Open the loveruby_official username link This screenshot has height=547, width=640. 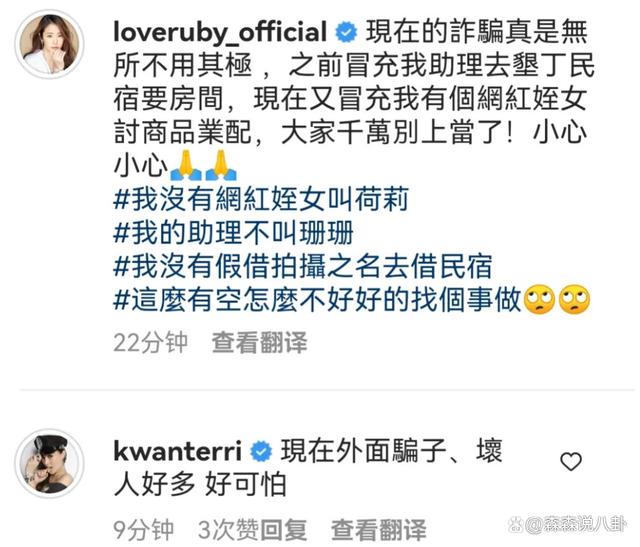220,32
